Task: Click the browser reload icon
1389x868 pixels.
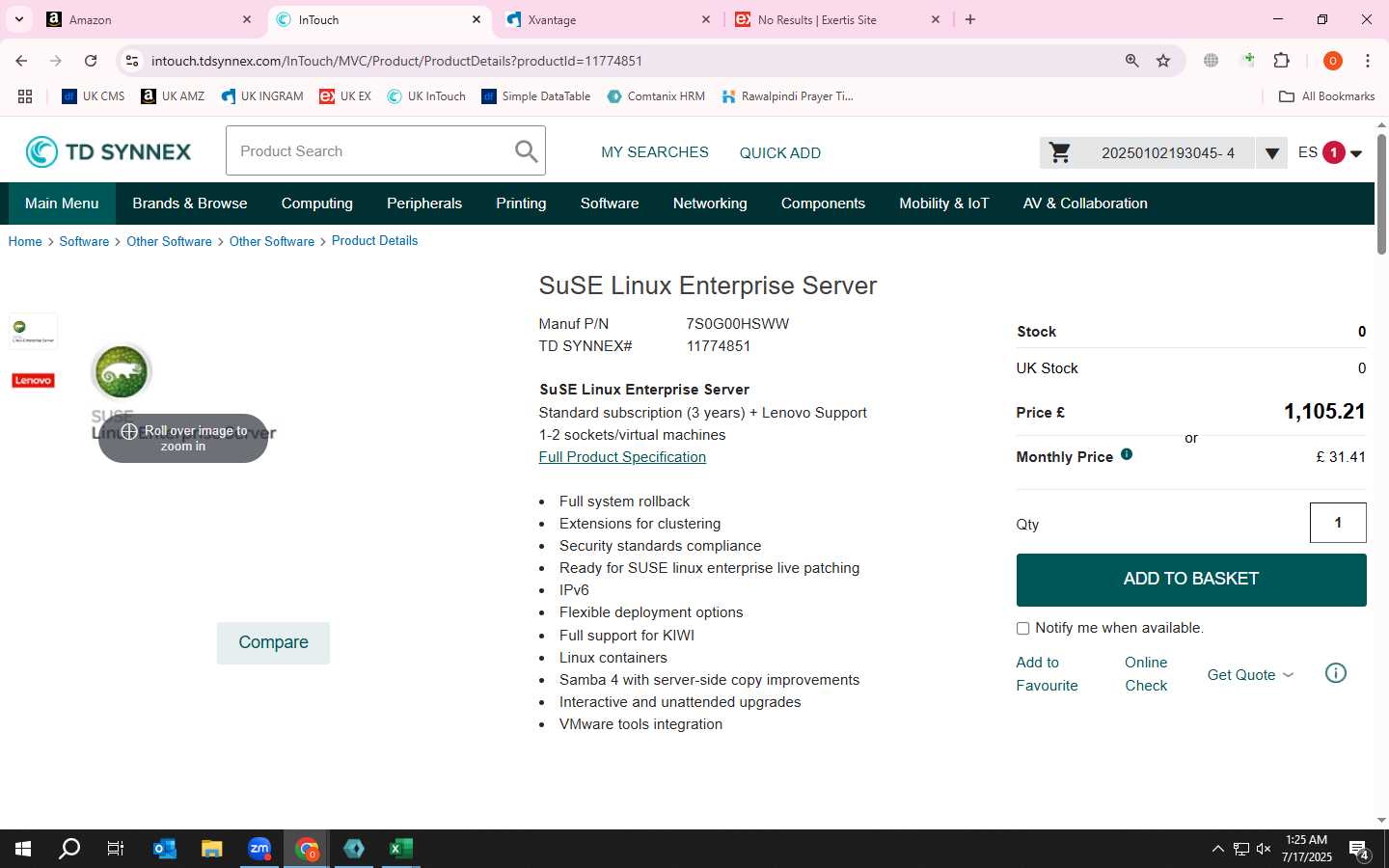Action: pyautogui.click(x=91, y=61)
